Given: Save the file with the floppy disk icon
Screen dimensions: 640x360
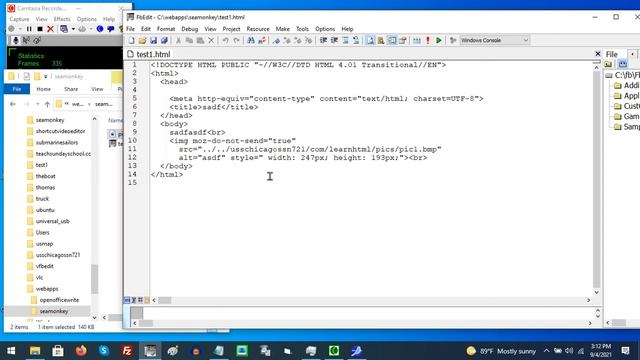Looking at the screenshot, I should click(153, 40).
